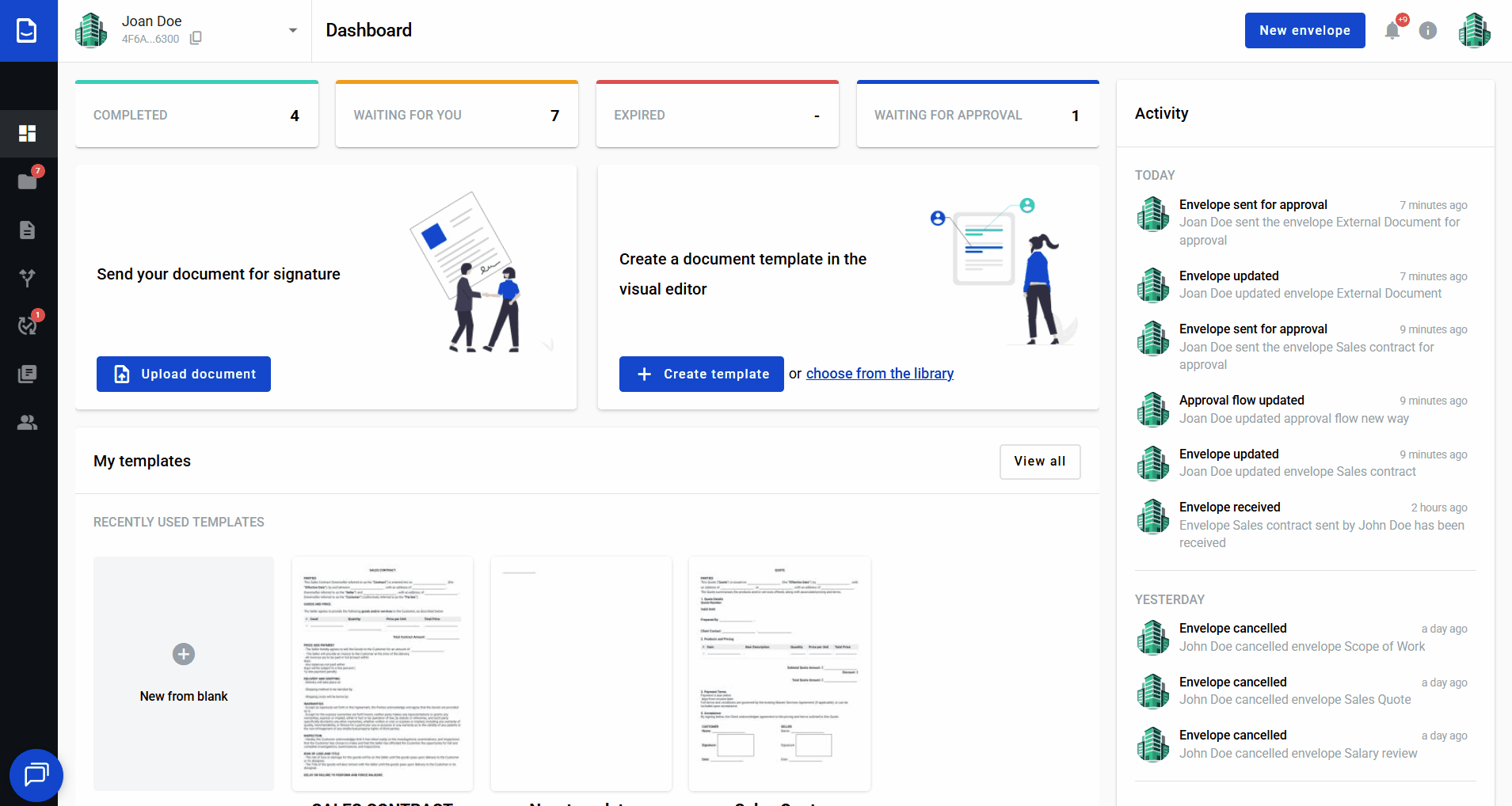Open the document templates sidebar icon
The height and width of the screenshot is (806, 1512).
tap(28, 230)
